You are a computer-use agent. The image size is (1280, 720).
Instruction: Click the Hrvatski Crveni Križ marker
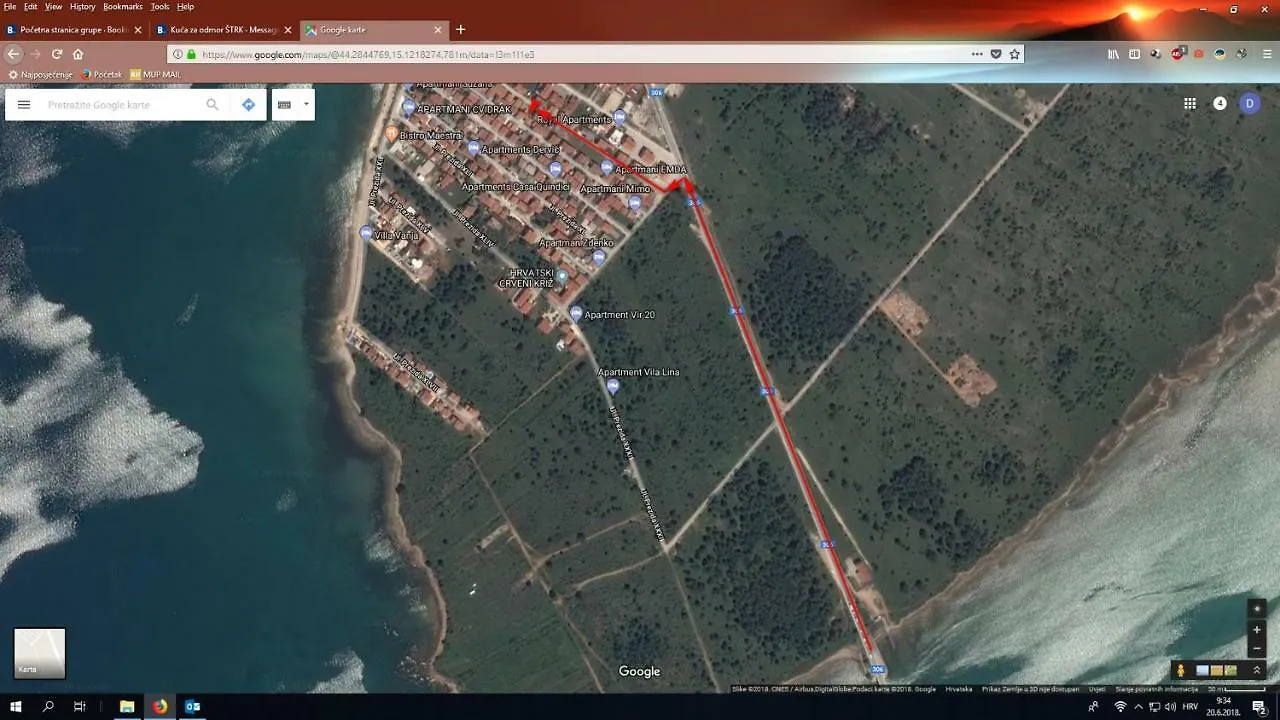(x=562, y=275)
